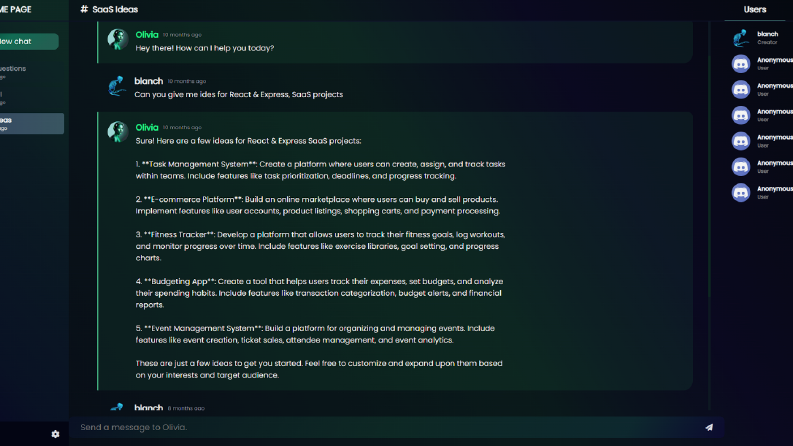793x446 pixels.
Task: Open the chat between Questions and Ideas
Action: click(x=31, y=98)
